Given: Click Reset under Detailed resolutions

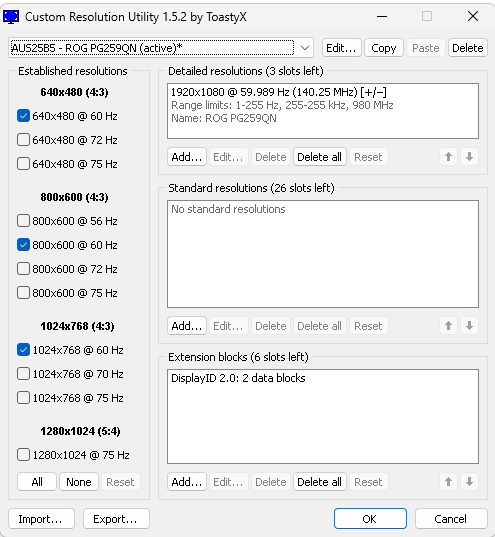Looking at the screenshot, I should coord(369,157).
